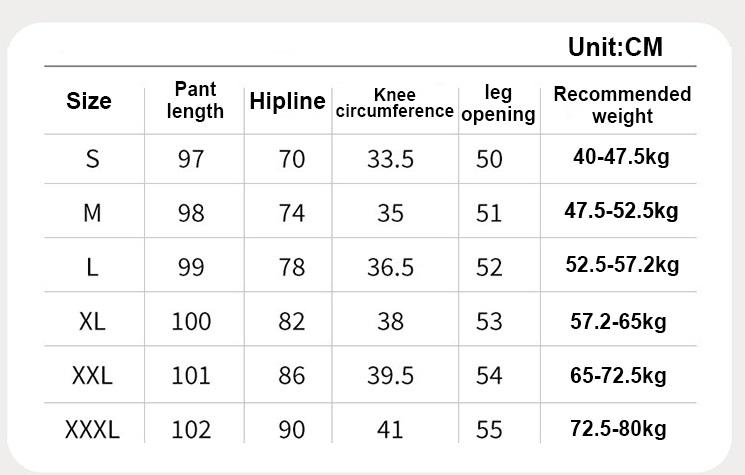Select the "Pant length" column header
The image size is (745, 475).
coord(195,100)
